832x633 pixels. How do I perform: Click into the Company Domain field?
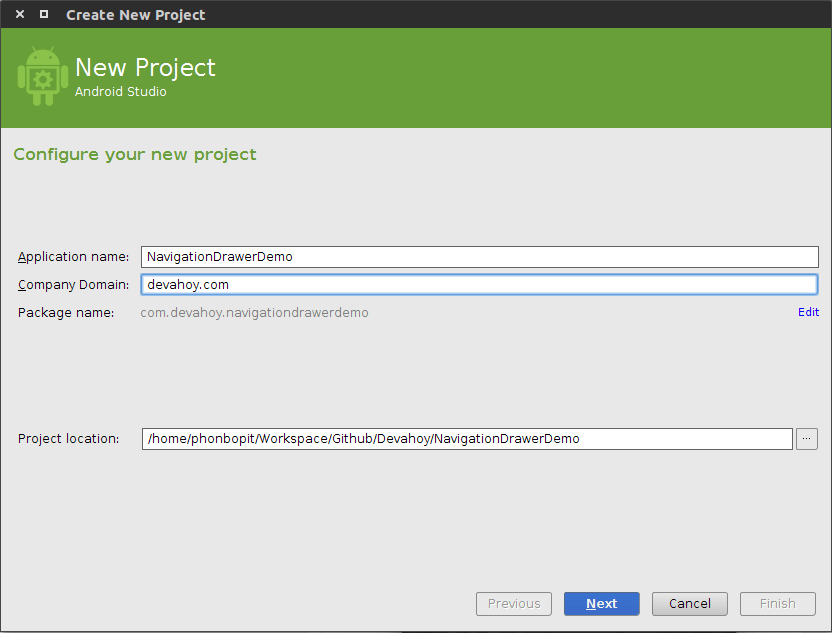pyautogui.click(x=480, y=284)
